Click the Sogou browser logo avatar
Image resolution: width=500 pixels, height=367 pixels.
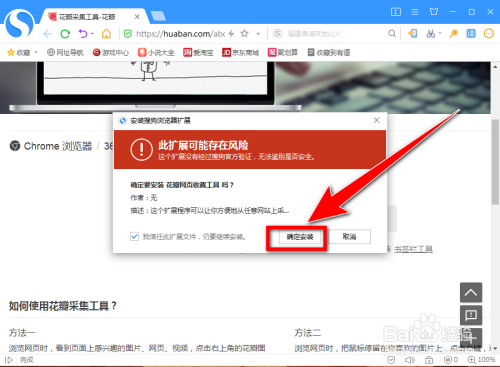coord(19,23)
